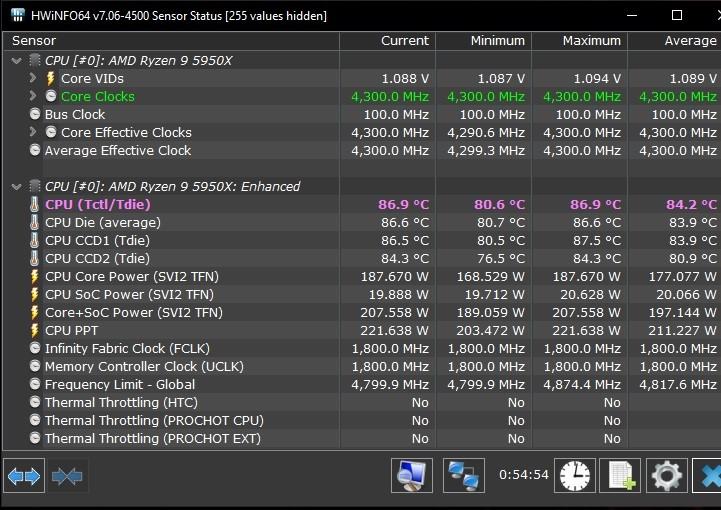Click the CPU (Tctl/Tdie) thermometer icon

click(x=34, y=205)
